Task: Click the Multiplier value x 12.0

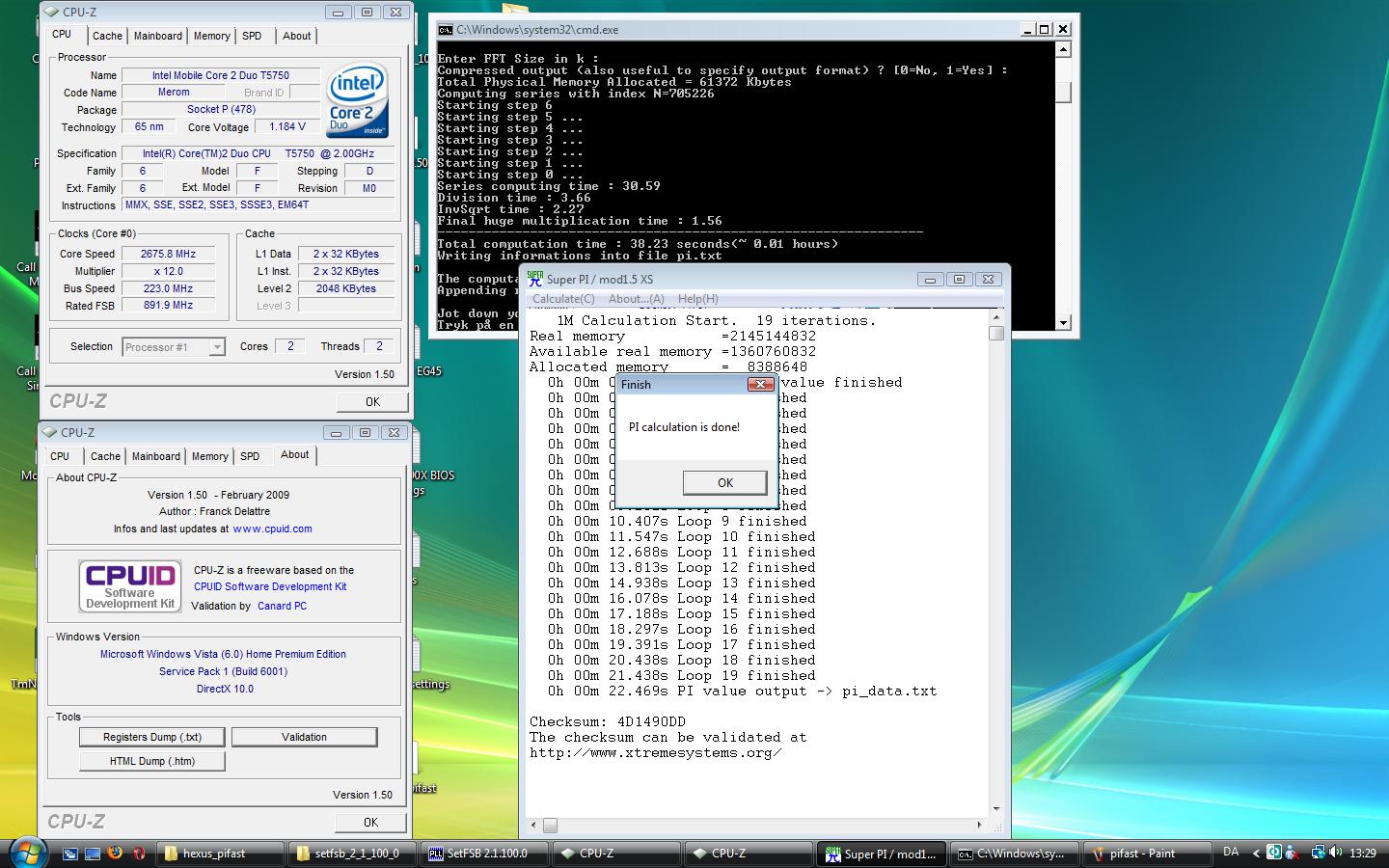Action: pyautogui.click(x=168, y=271)
